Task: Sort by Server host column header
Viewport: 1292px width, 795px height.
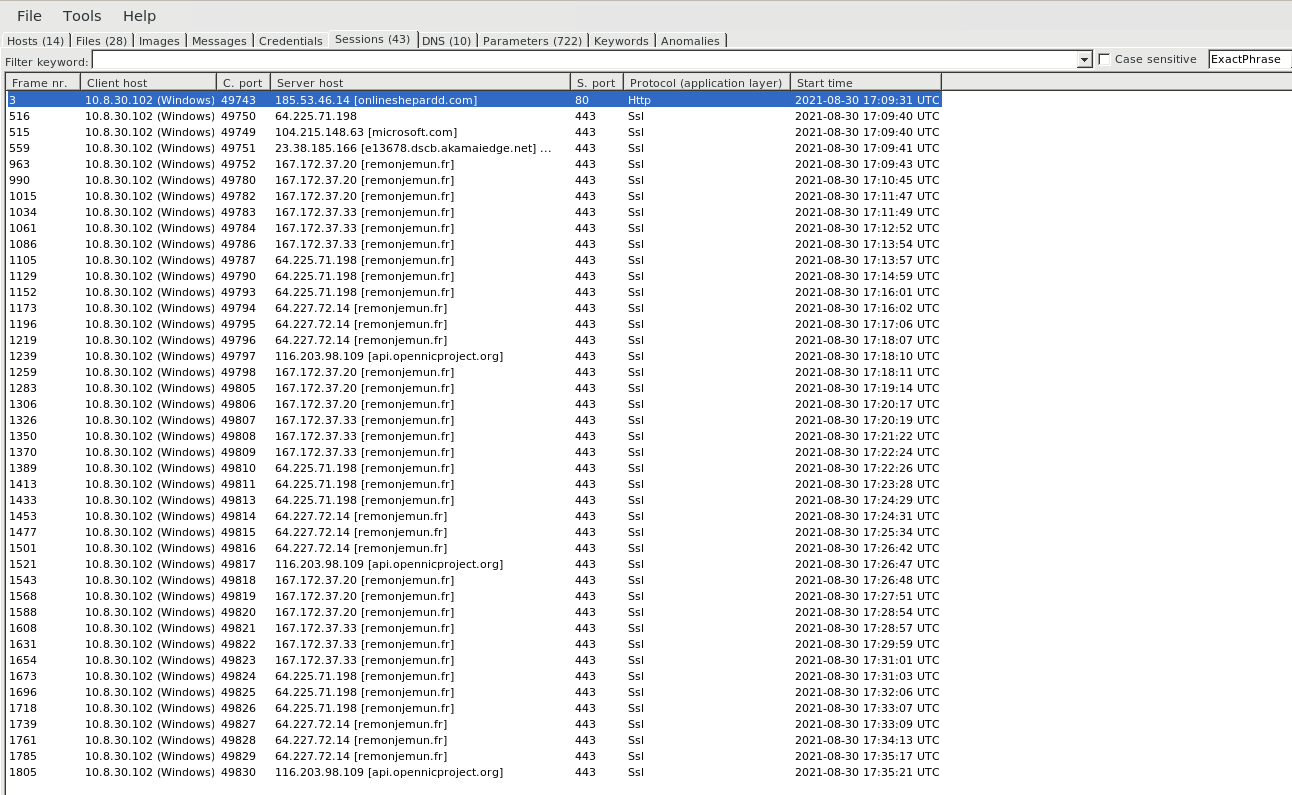Action: tap(420, 82)
